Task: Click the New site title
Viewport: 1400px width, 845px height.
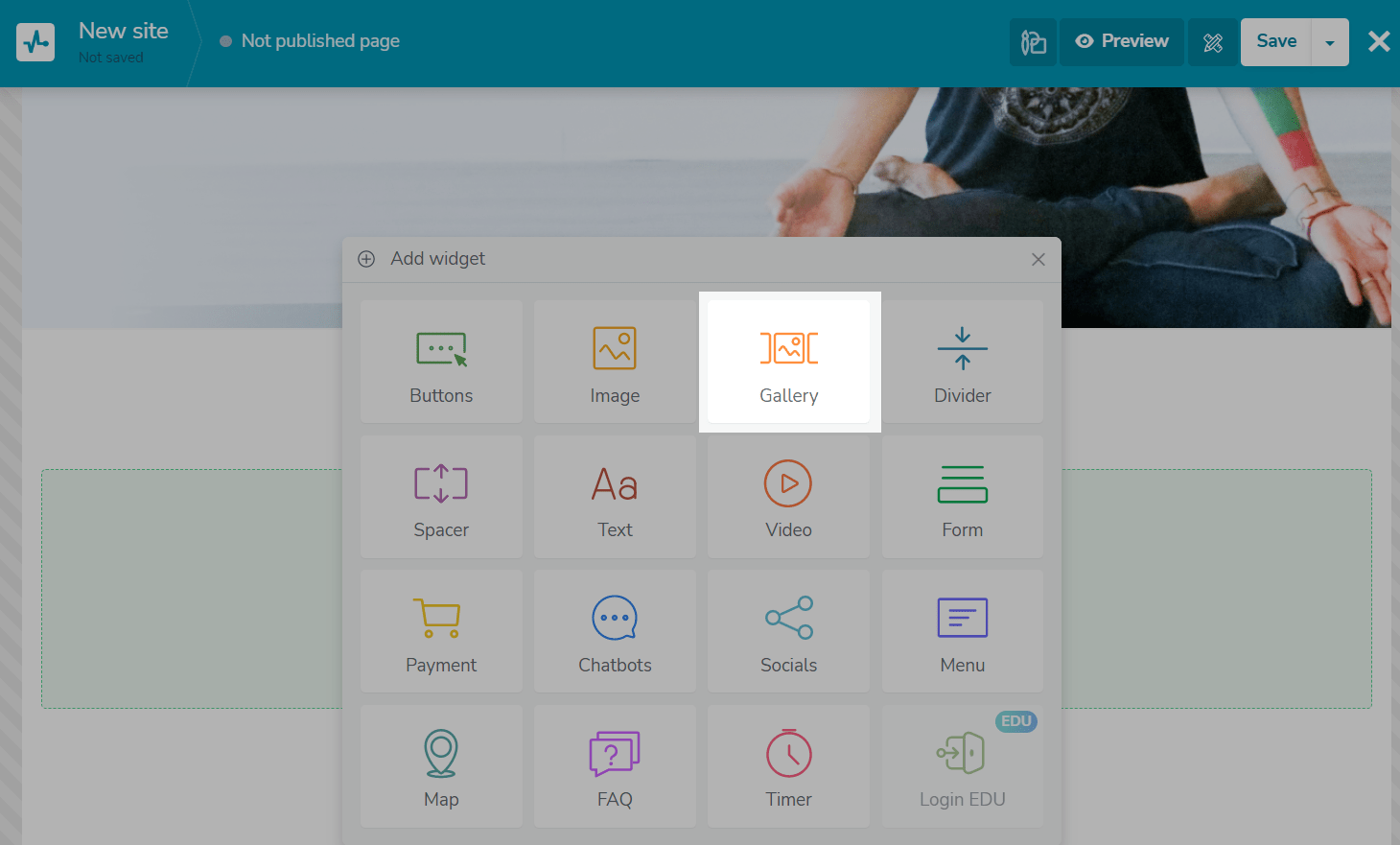Action: pos(124,31)
